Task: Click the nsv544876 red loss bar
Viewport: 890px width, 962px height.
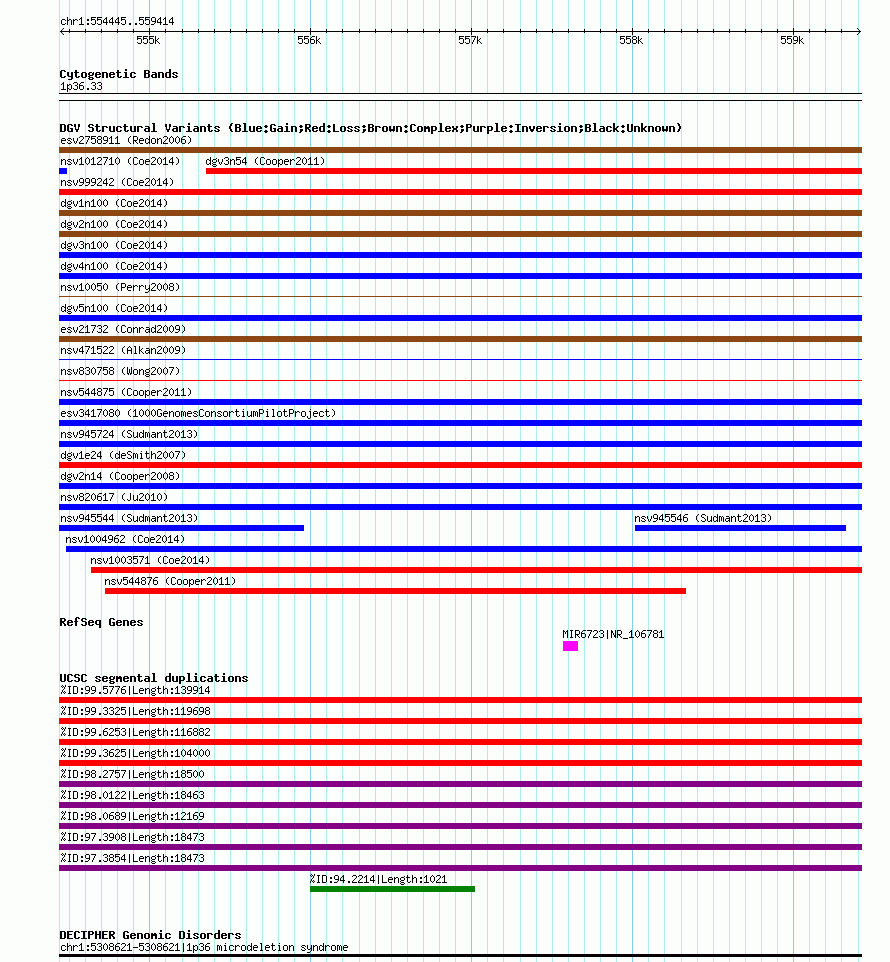Action: [396, 591]
